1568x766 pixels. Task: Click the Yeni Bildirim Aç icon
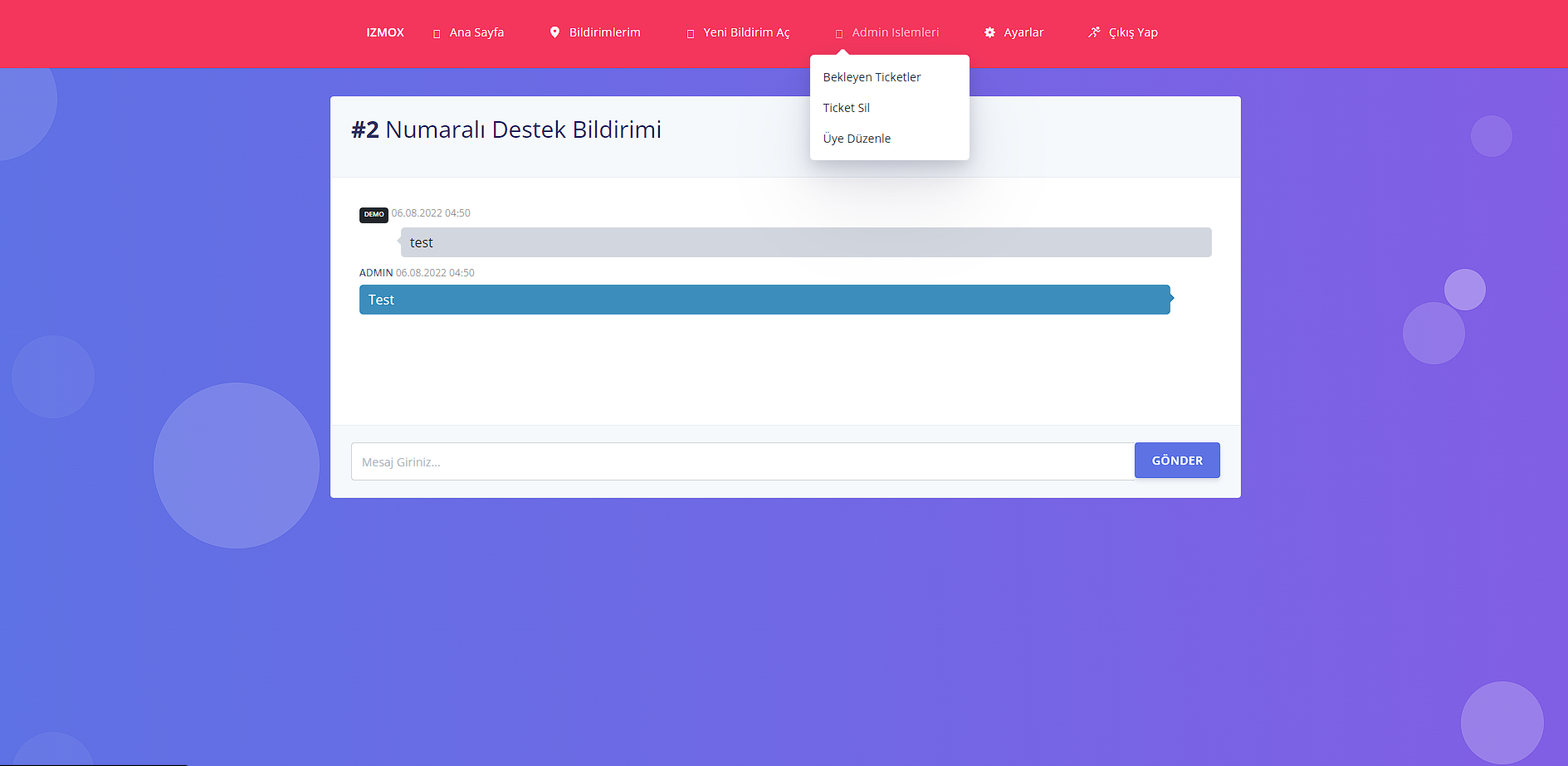[x=691, y=33]
